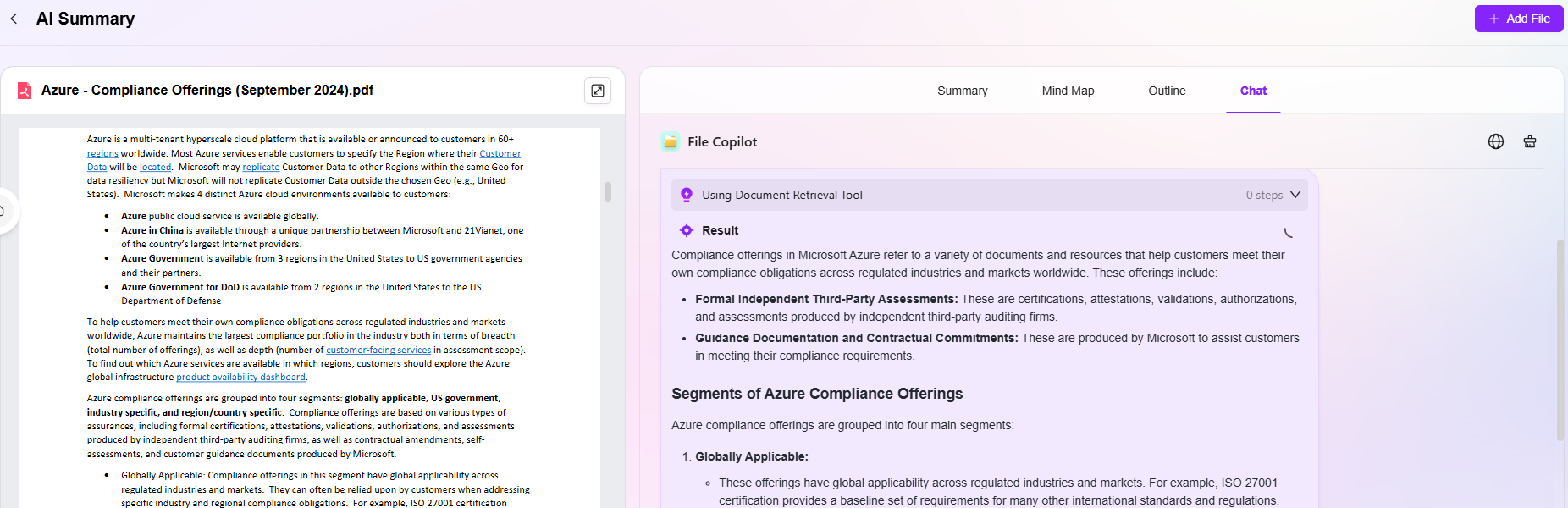Go back using the AI Summary arrow
Screen dimensions: 1568x508
(x=14, y=19)
